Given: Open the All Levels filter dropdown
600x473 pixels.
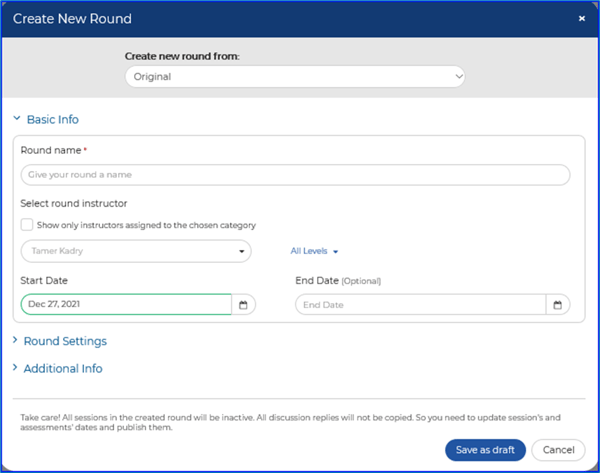Looking at the screenshot, I should (314, 251).
